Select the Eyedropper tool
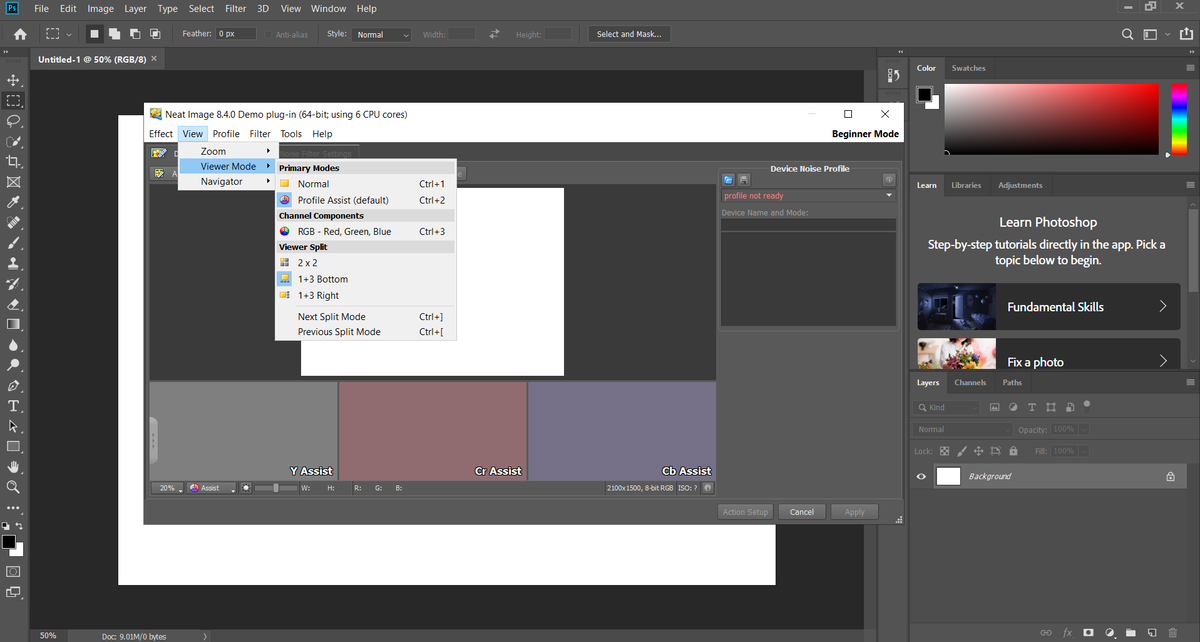This screenshot has height=642, width=1200. coord(14,202)
